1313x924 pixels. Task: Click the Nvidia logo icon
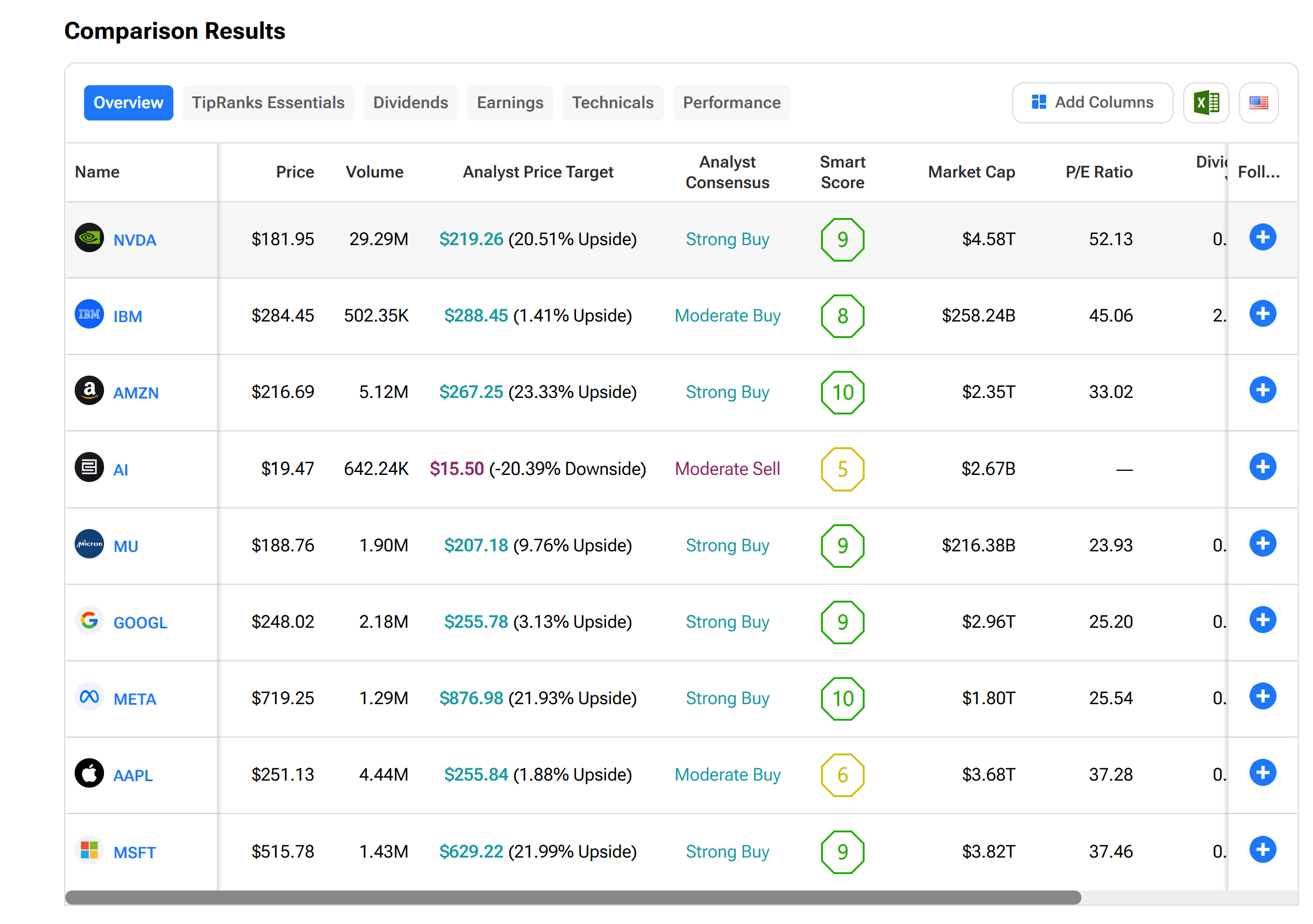tap(89, 238)
